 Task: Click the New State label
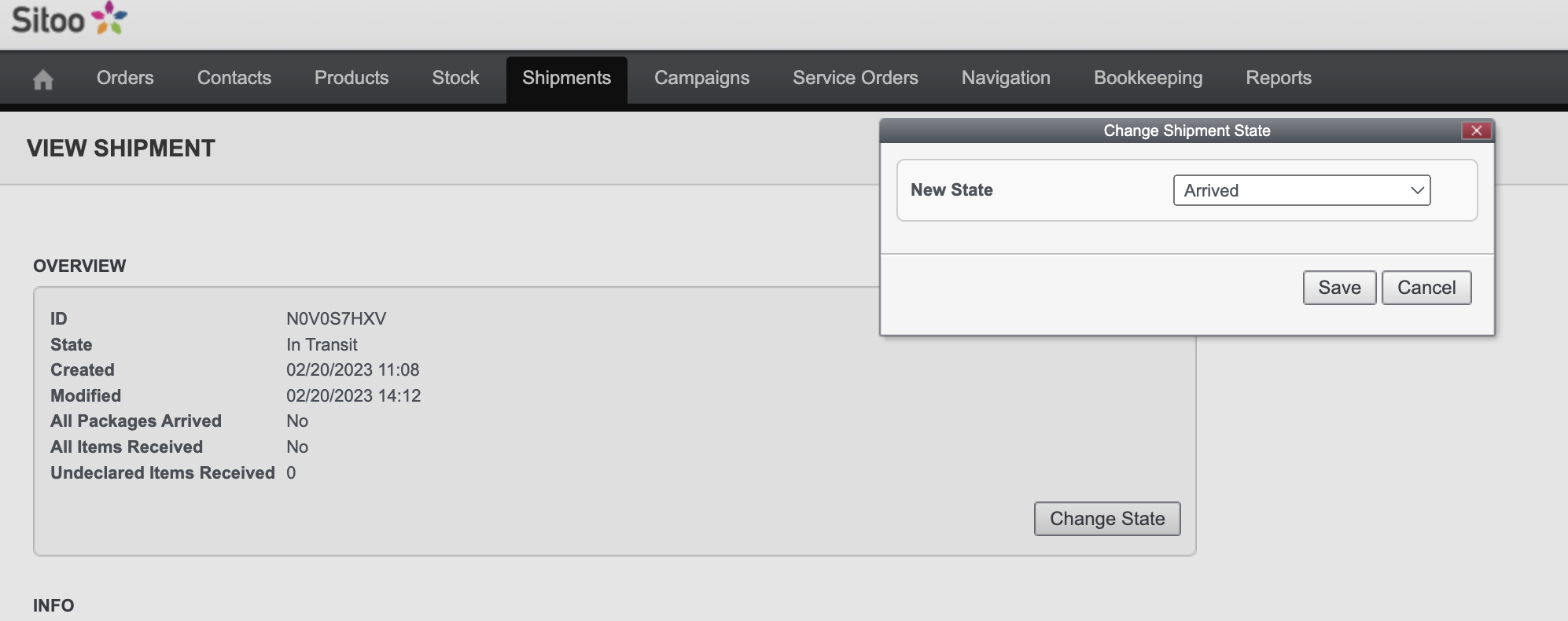click(951, 190)
